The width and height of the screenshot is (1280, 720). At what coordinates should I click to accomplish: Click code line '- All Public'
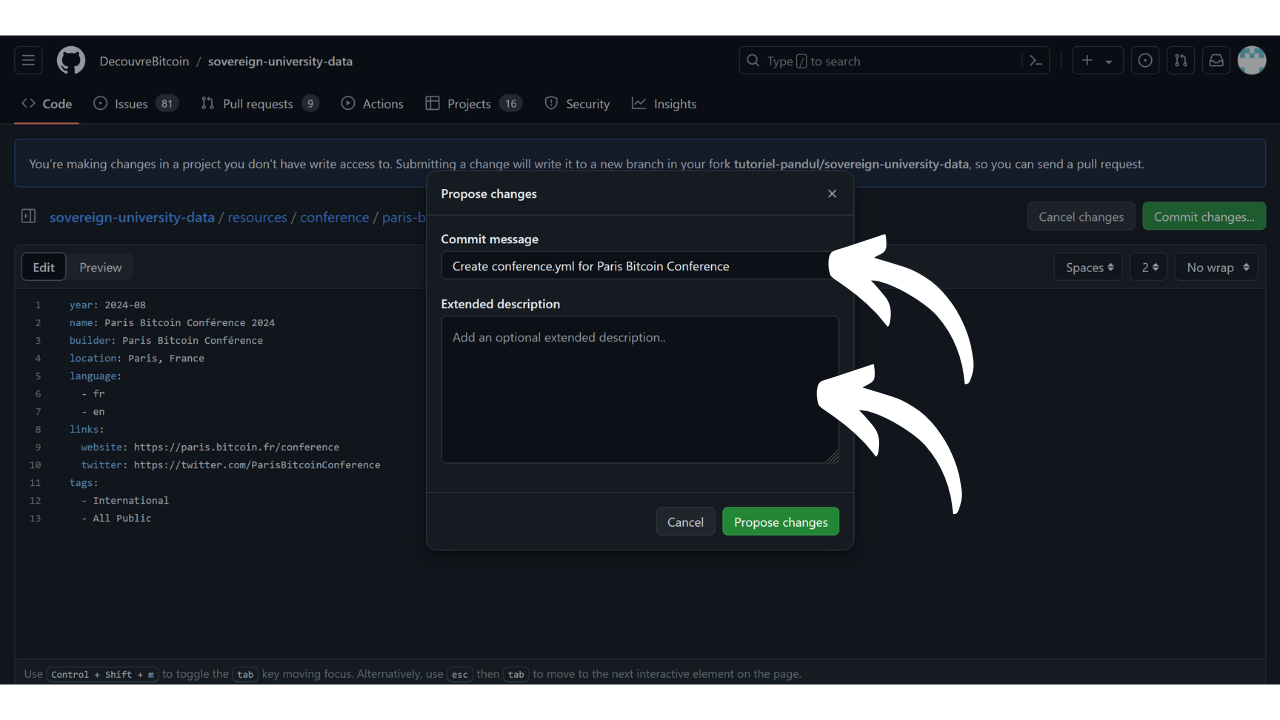tap(116, 518)
